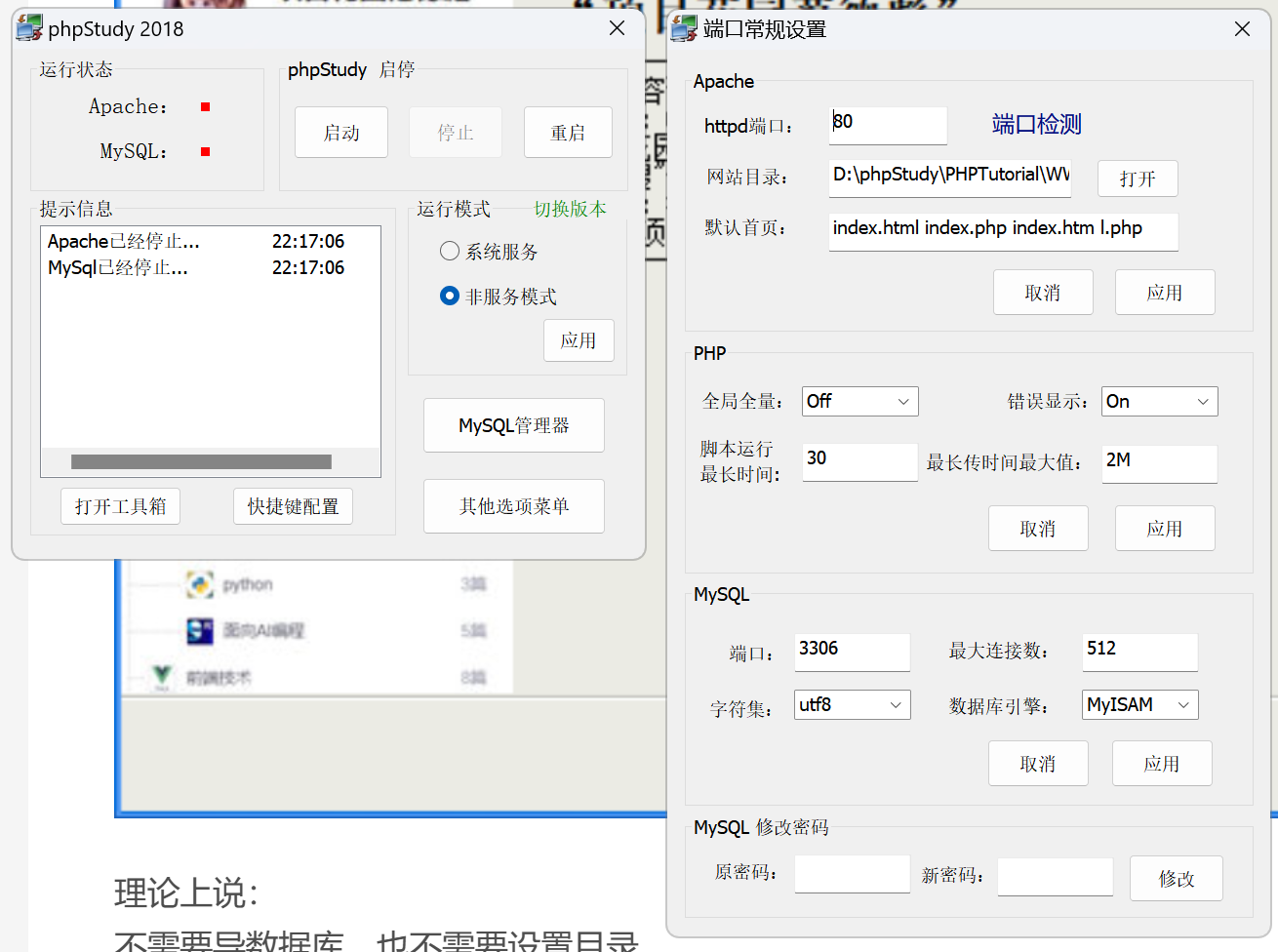Click the 端口检测 link
This screenshot has width=1278, height=952.
pos(1037,124)
